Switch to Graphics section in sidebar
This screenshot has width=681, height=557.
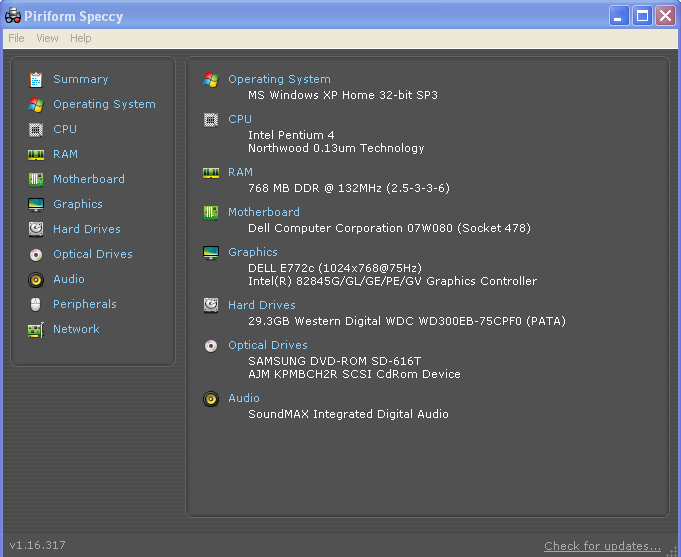(78, 204)
